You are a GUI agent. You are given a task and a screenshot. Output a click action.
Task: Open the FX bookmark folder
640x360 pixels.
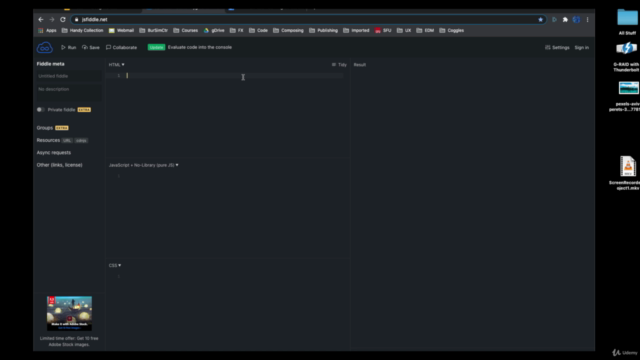236,30
